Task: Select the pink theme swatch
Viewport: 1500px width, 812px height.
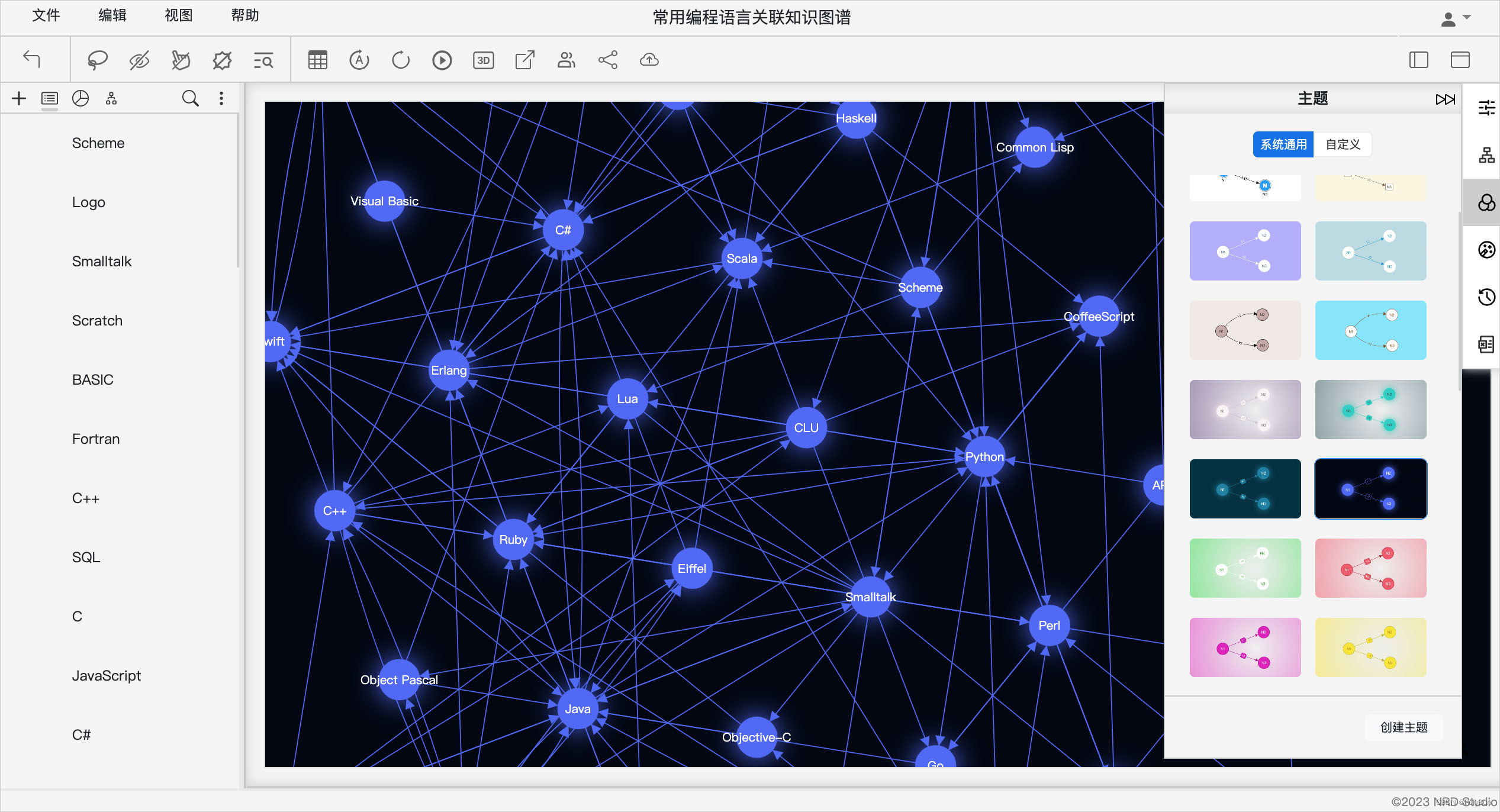Action: coord(1244,647)
